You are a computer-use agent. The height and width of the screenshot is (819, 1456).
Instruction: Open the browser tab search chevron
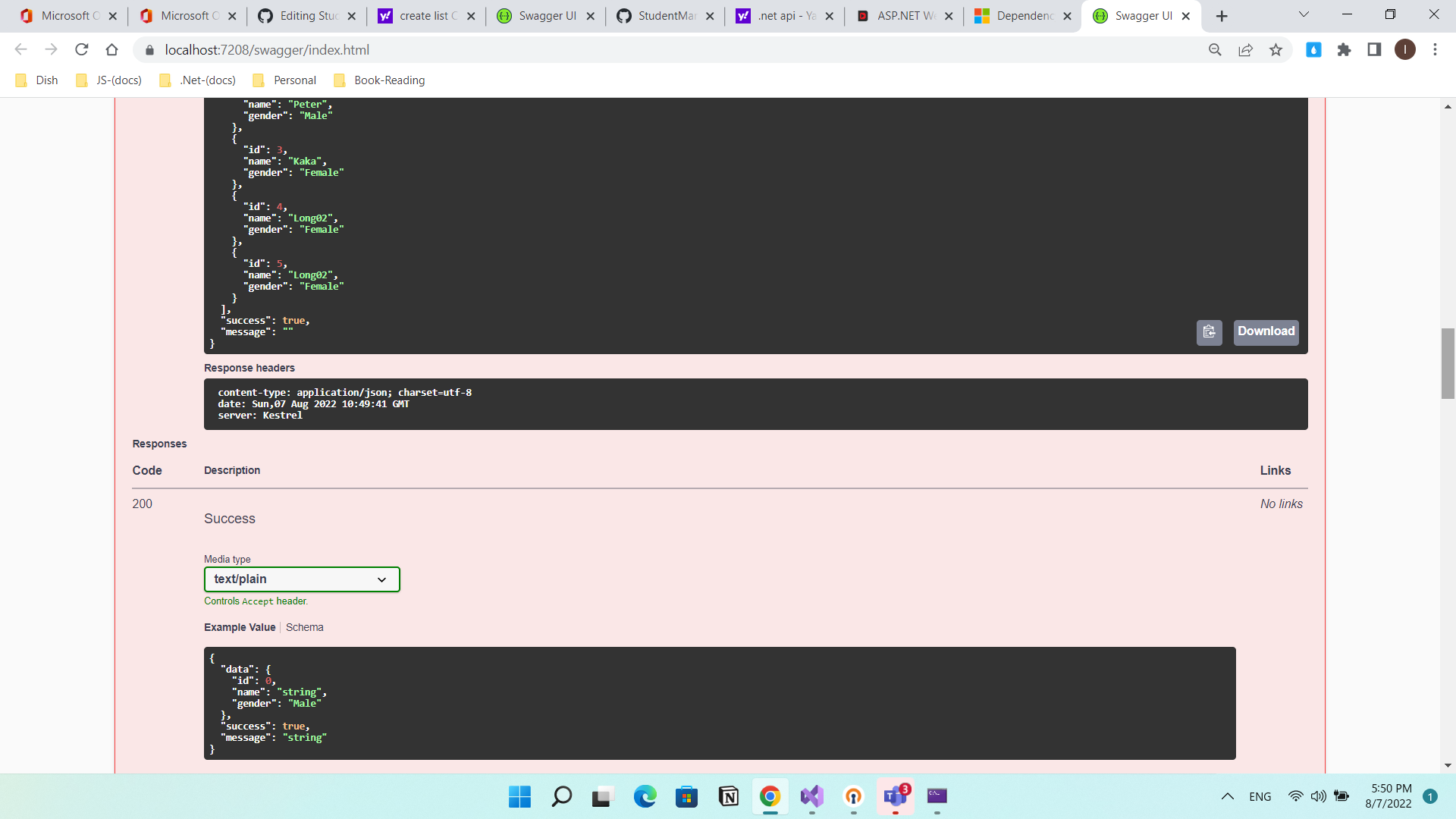[x=1304, y=14]
